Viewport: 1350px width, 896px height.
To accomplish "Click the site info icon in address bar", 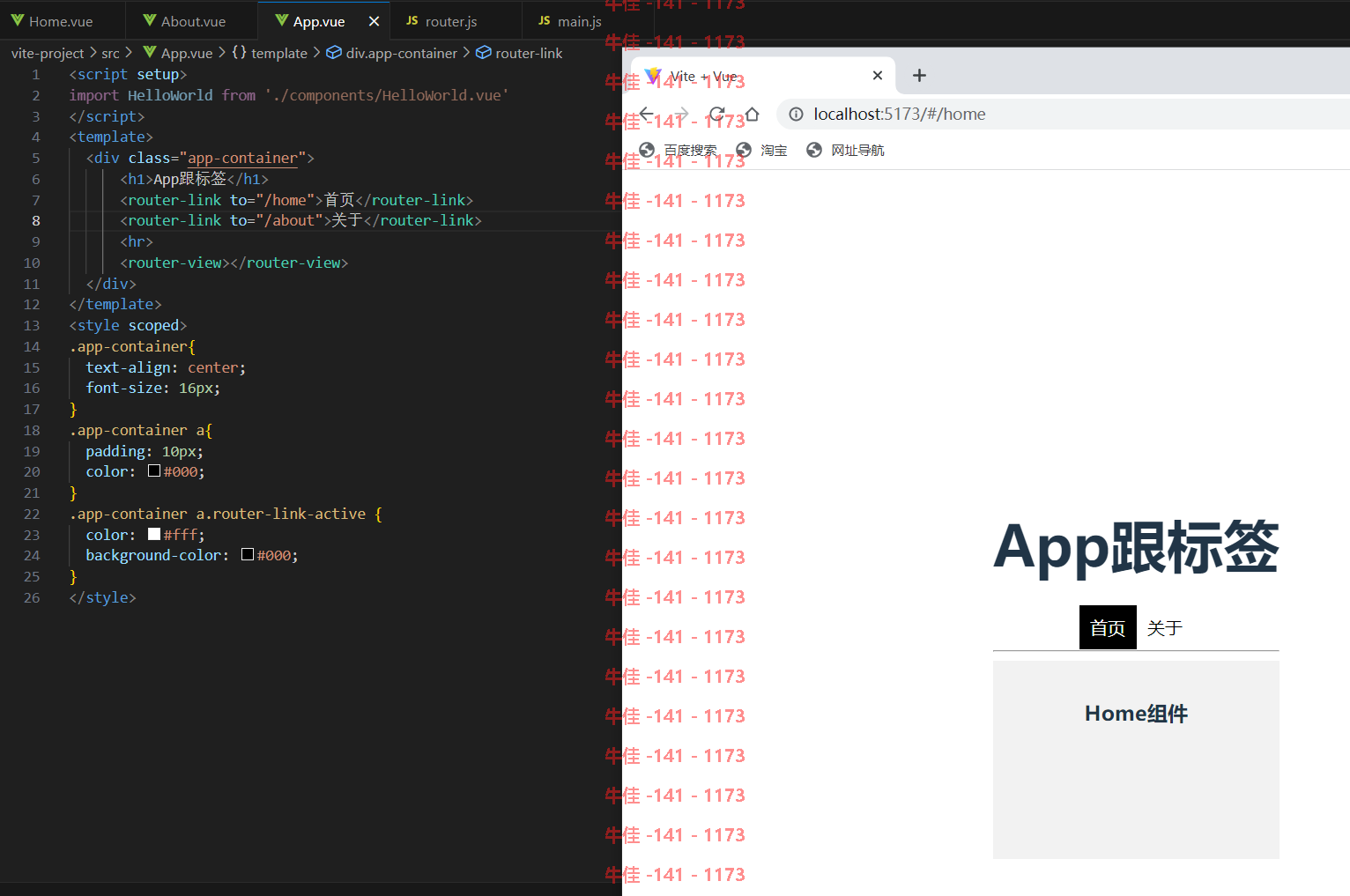I will pos(796,114).
